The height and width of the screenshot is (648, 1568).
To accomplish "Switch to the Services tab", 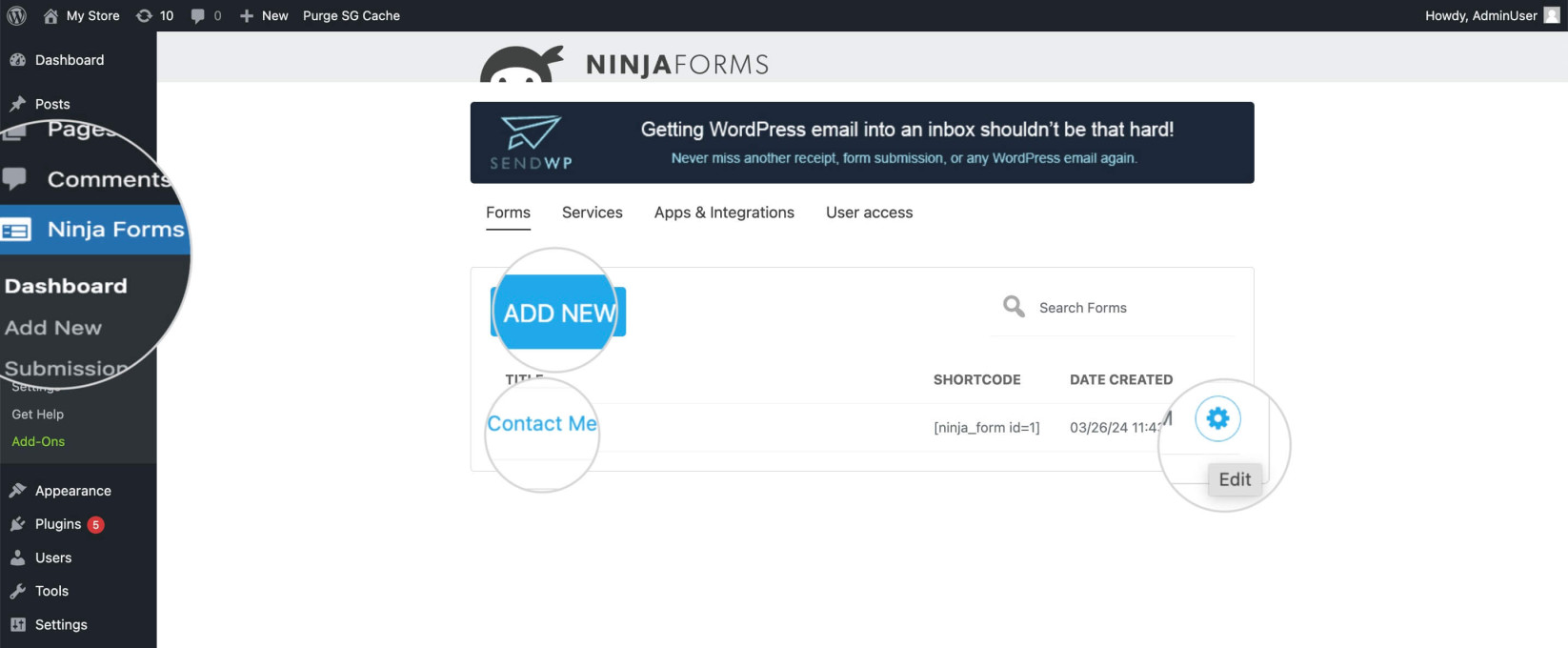I will pyautogui.click(x=593, y=213).
